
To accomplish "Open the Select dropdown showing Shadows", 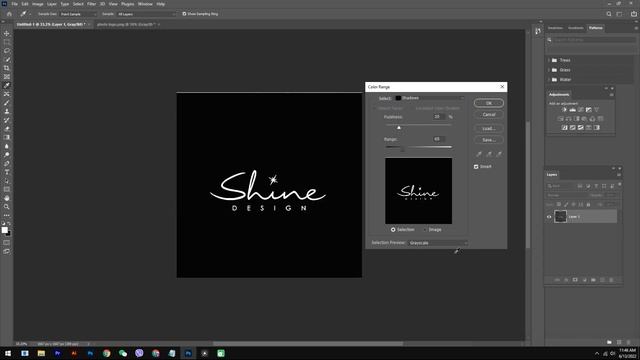I will [429, 98].
